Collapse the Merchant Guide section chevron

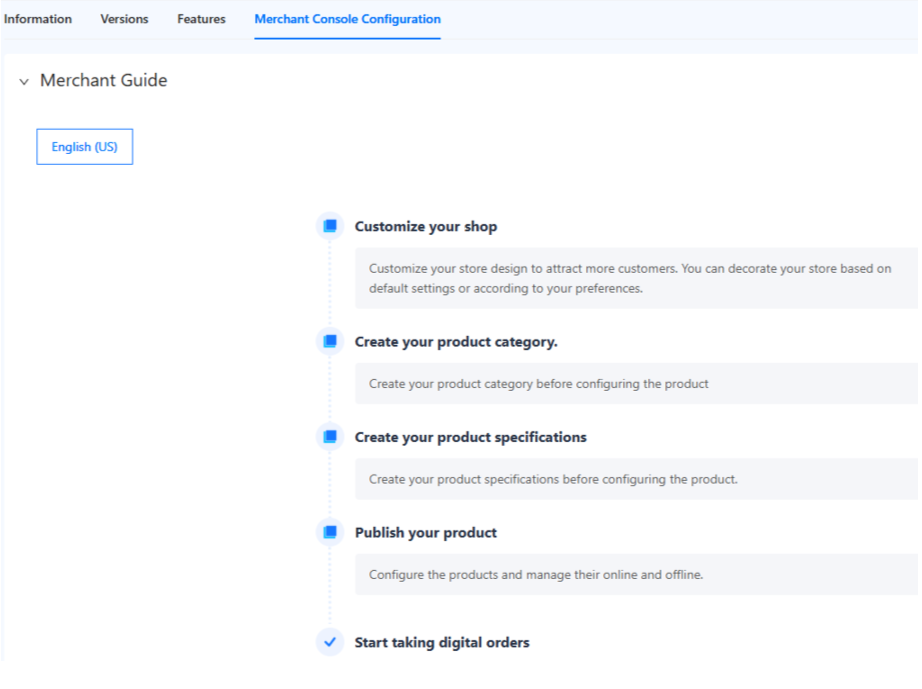24,81
